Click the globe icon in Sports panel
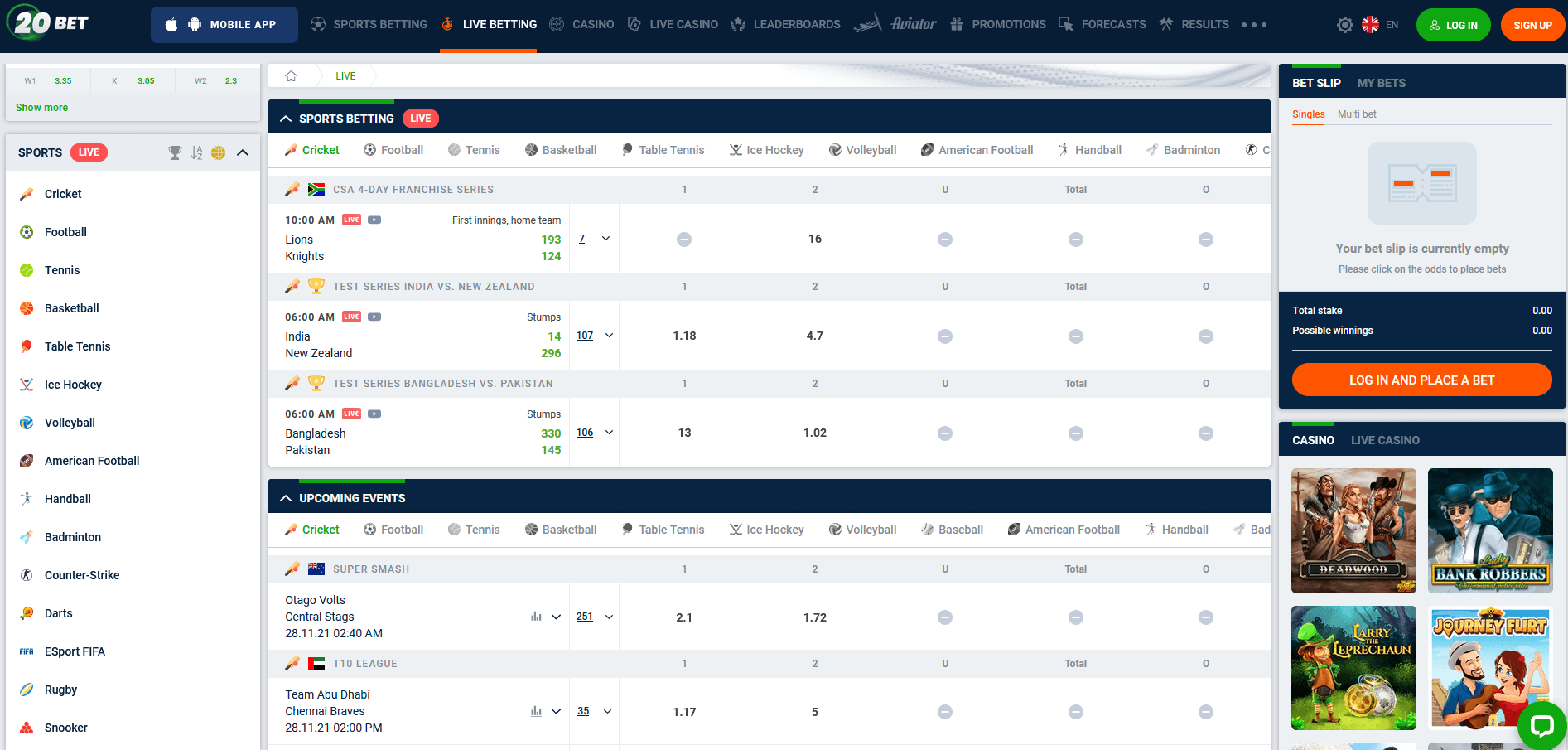 pos(219,152)
